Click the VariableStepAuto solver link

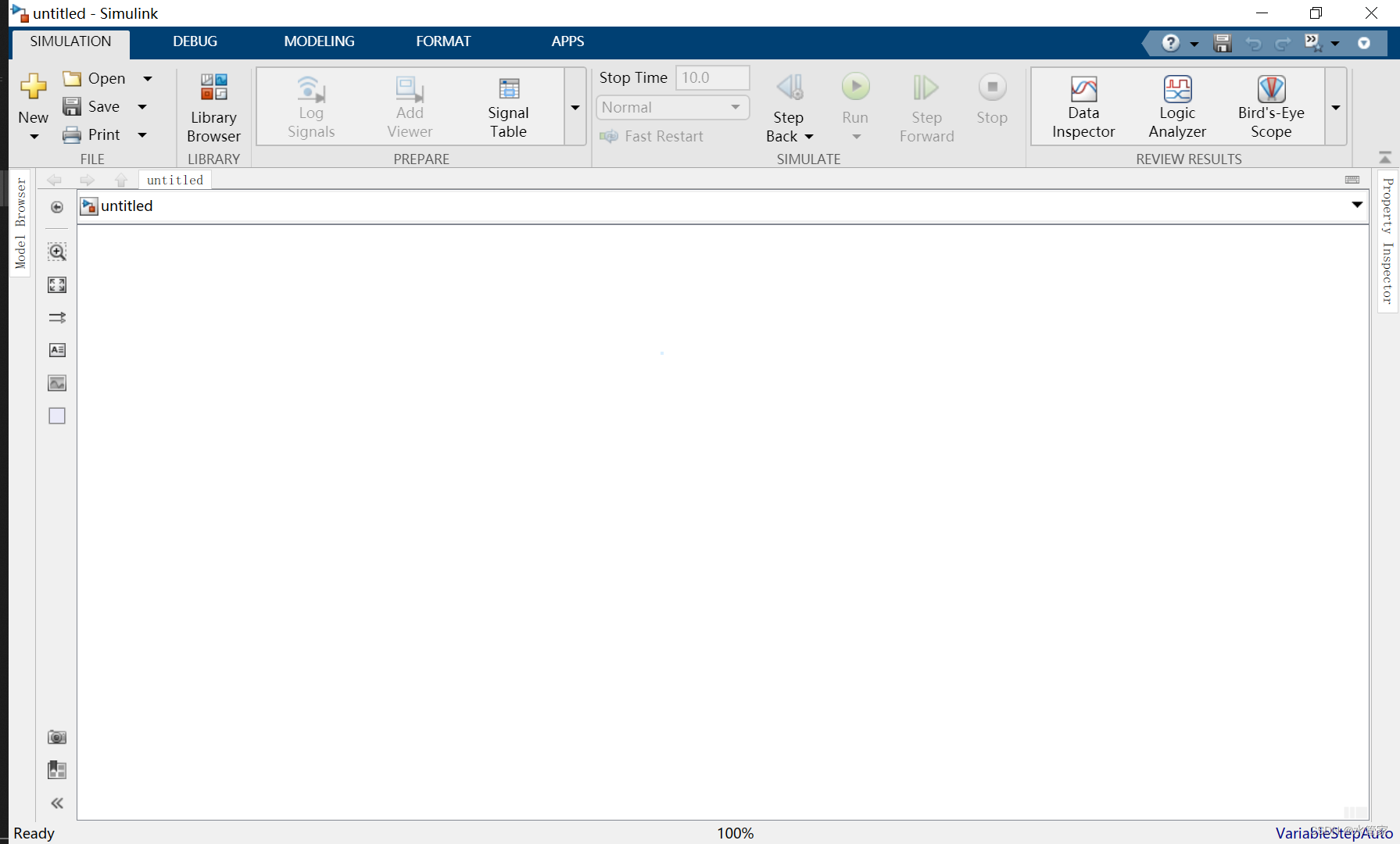1334,833
